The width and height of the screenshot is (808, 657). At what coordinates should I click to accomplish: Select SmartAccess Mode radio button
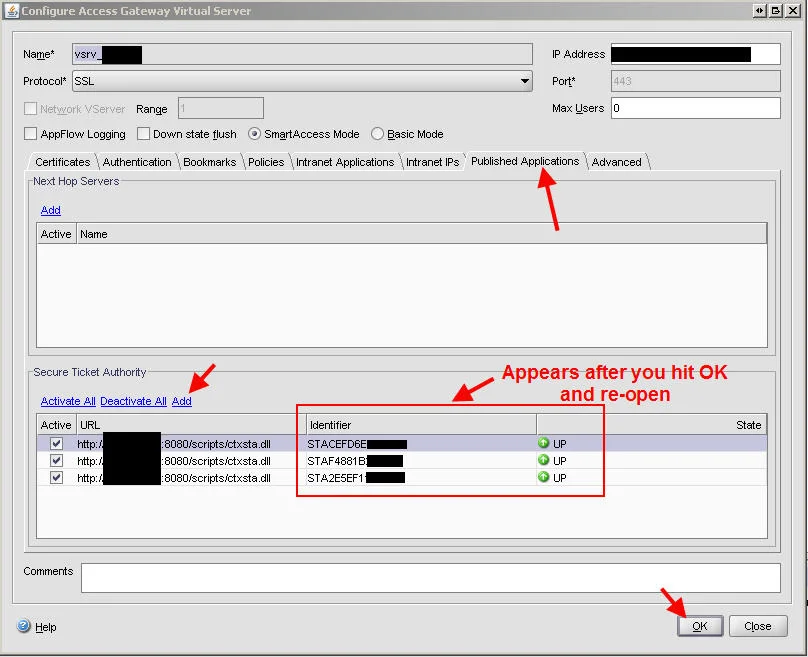pos(254,134)
